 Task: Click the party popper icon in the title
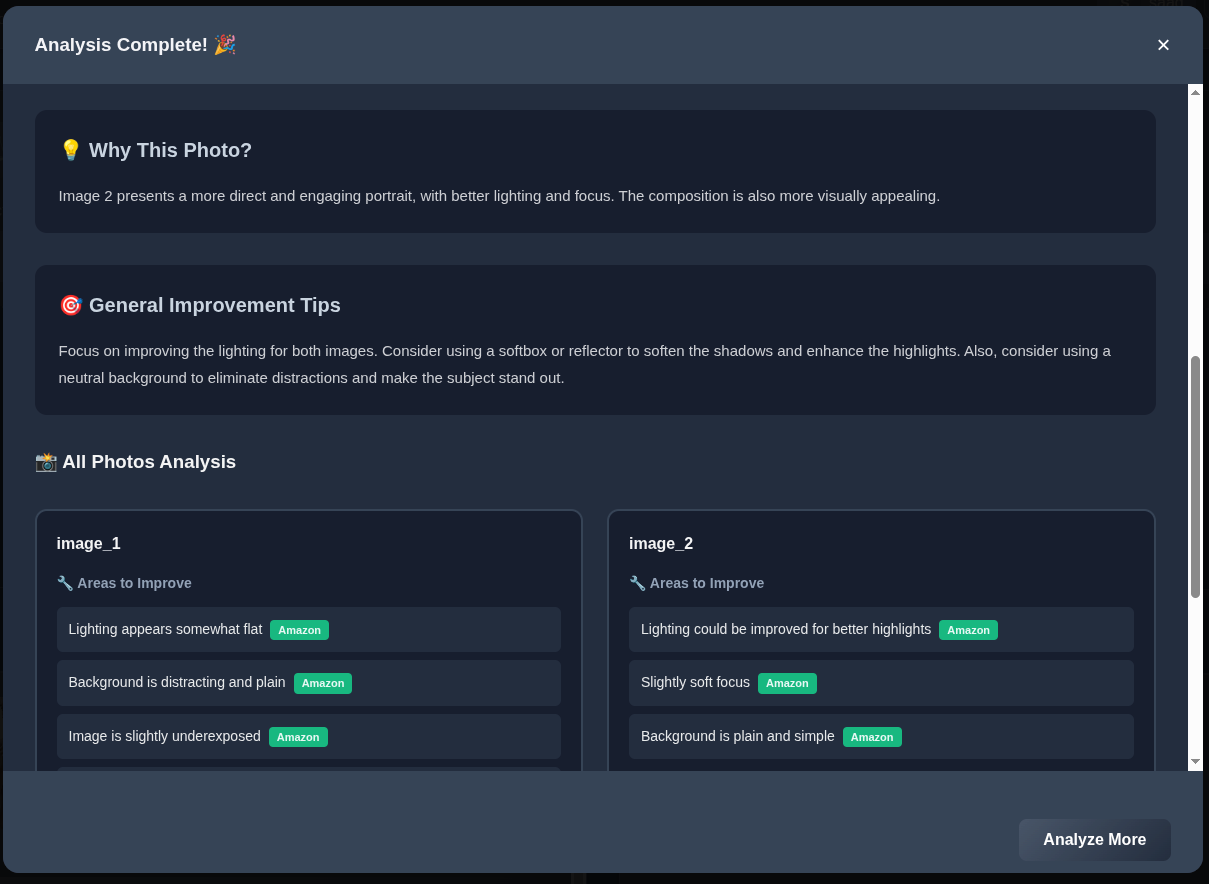point(225,45)
